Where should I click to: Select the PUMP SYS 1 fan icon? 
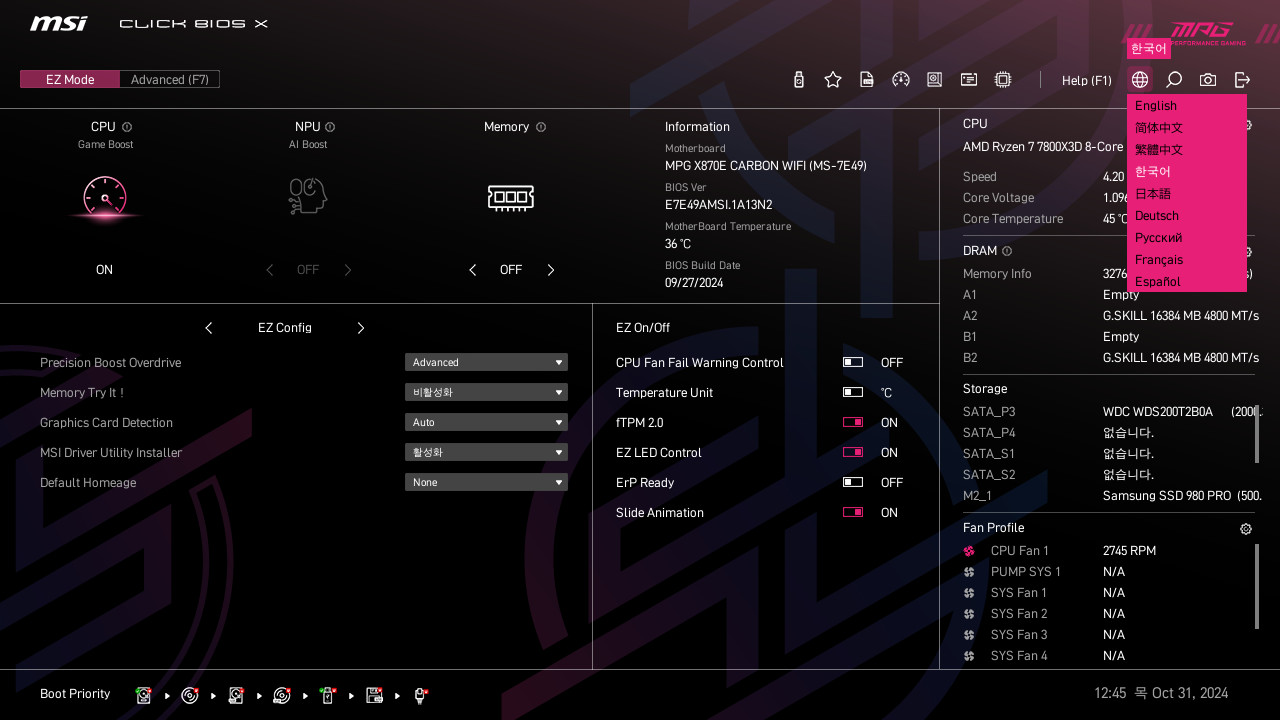[969, 572]
